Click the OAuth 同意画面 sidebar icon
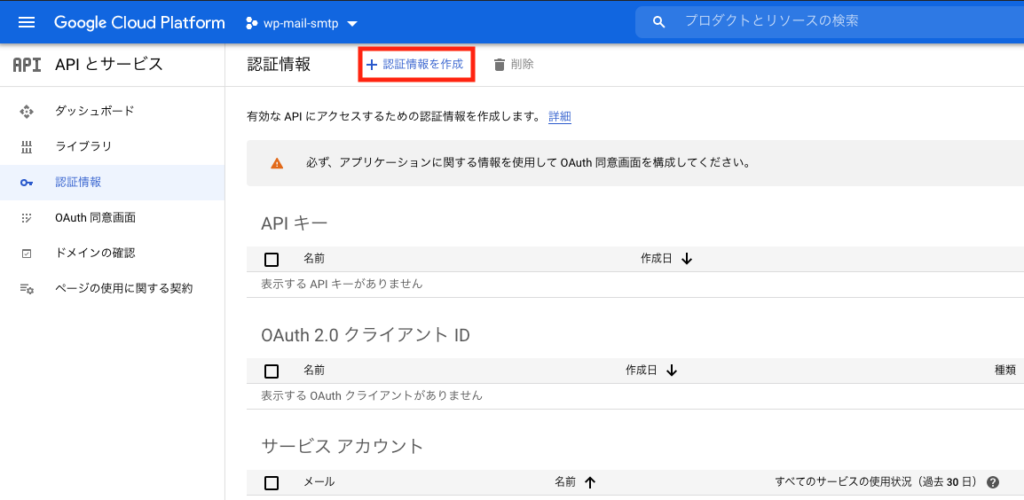 27,218
